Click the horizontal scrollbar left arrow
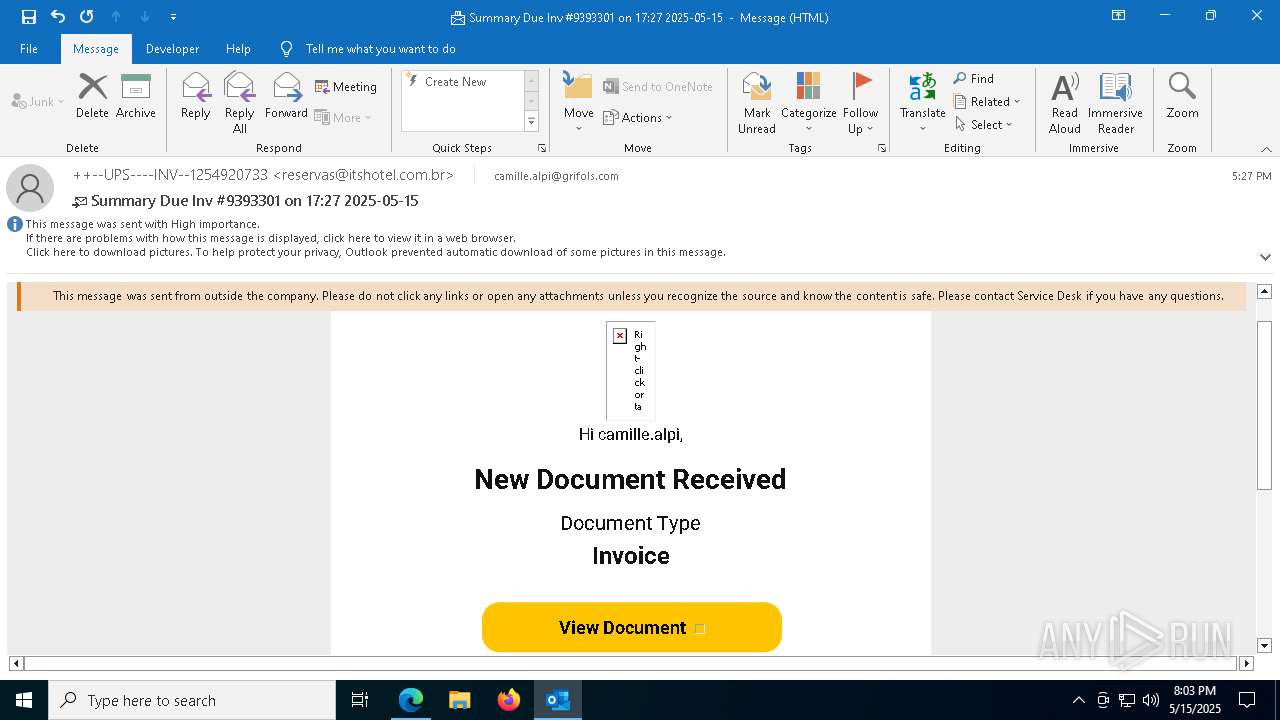This screenshot has width=1280, height=720. coord(16,663)
